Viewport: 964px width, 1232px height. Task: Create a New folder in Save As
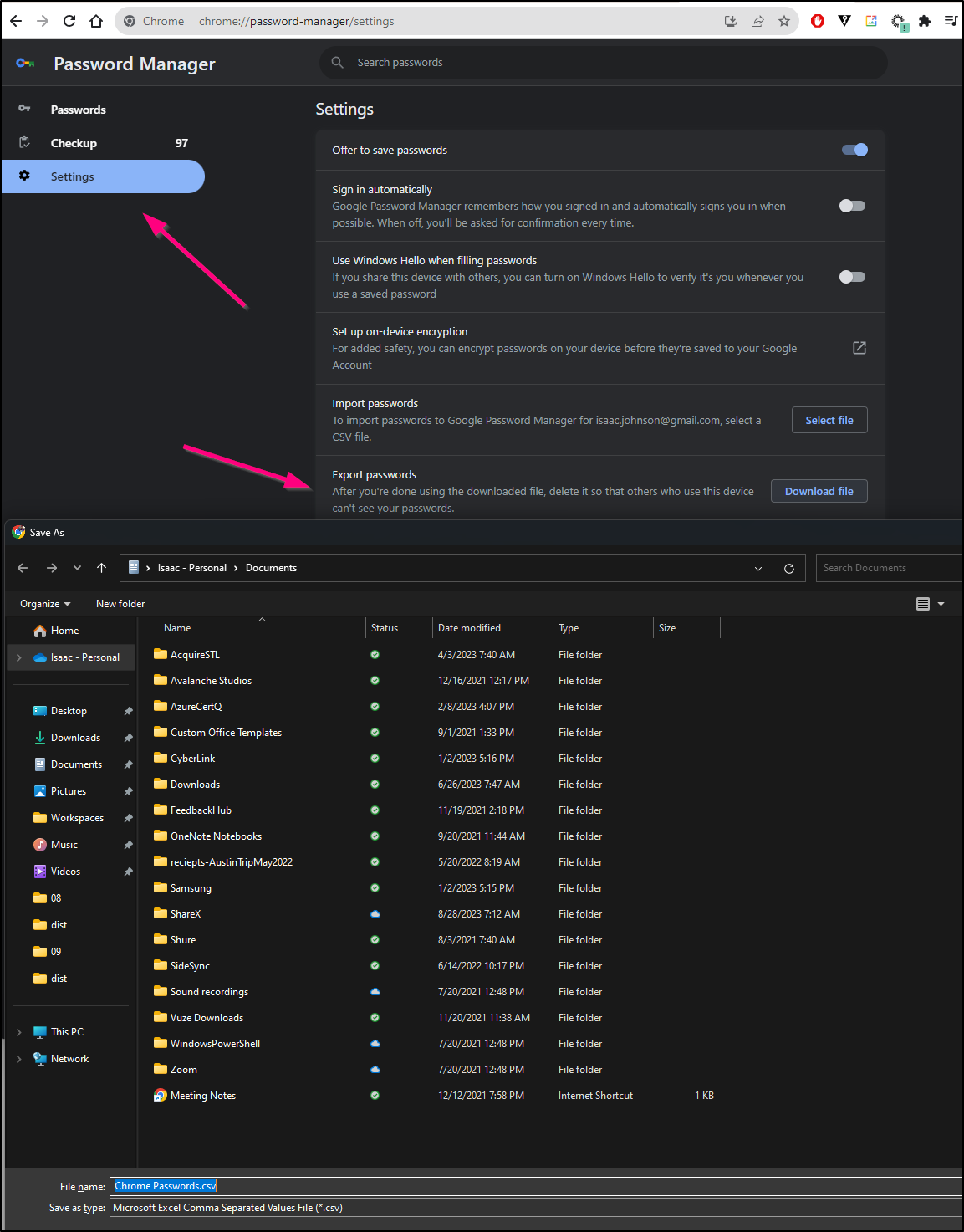(x=120, y=604)
